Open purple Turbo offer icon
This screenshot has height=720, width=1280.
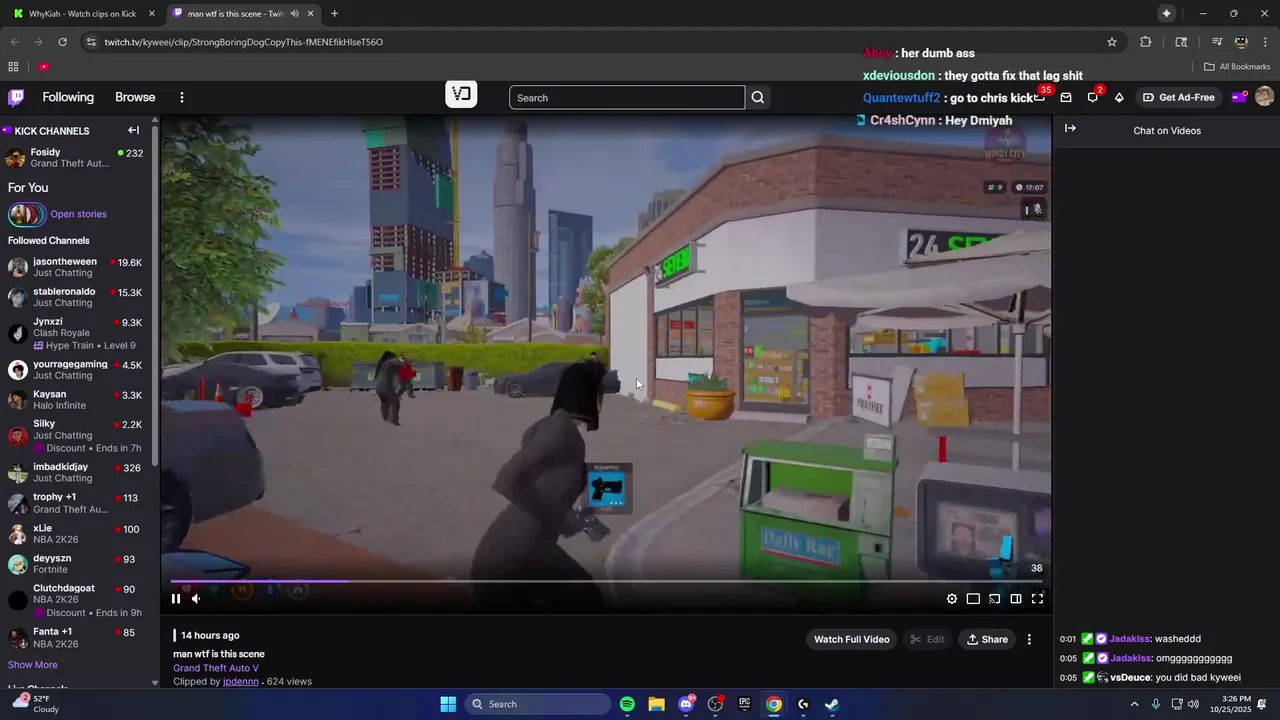[x=1239, y=97]
